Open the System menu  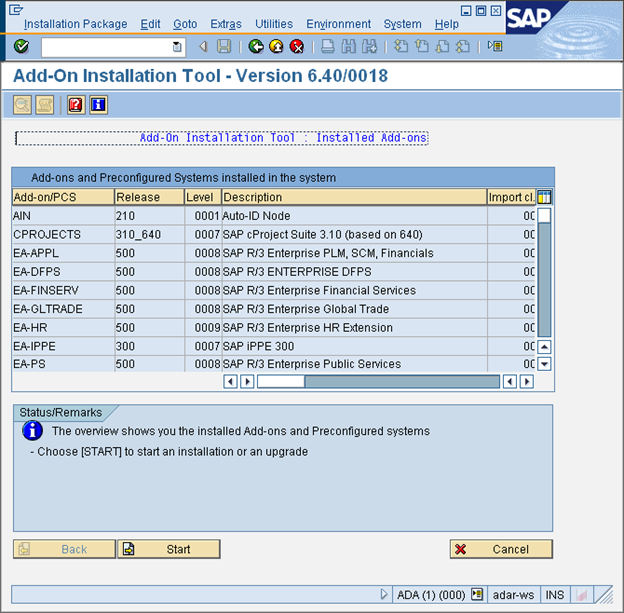click(402, 24)
